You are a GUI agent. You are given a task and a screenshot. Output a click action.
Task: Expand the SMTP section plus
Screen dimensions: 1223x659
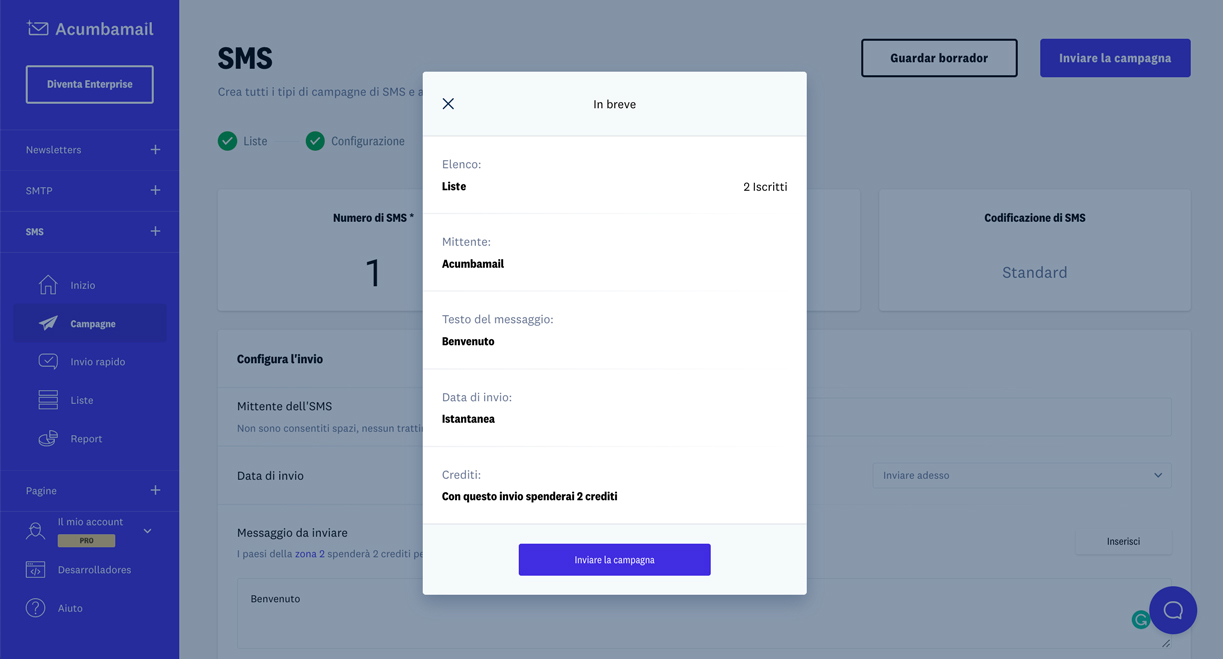point(155,190)
